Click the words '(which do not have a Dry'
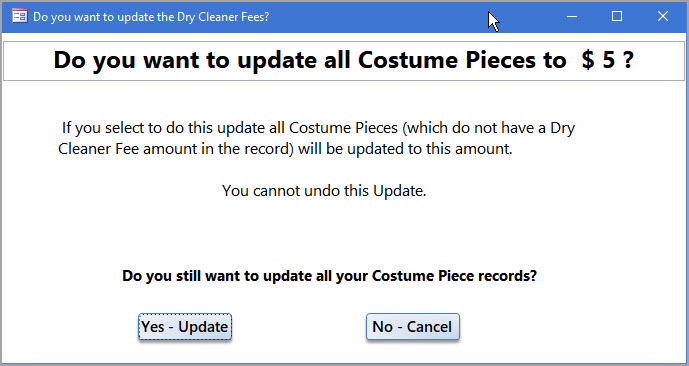The image size is (689, 366). pyautogui.click(x=489, y=128)
